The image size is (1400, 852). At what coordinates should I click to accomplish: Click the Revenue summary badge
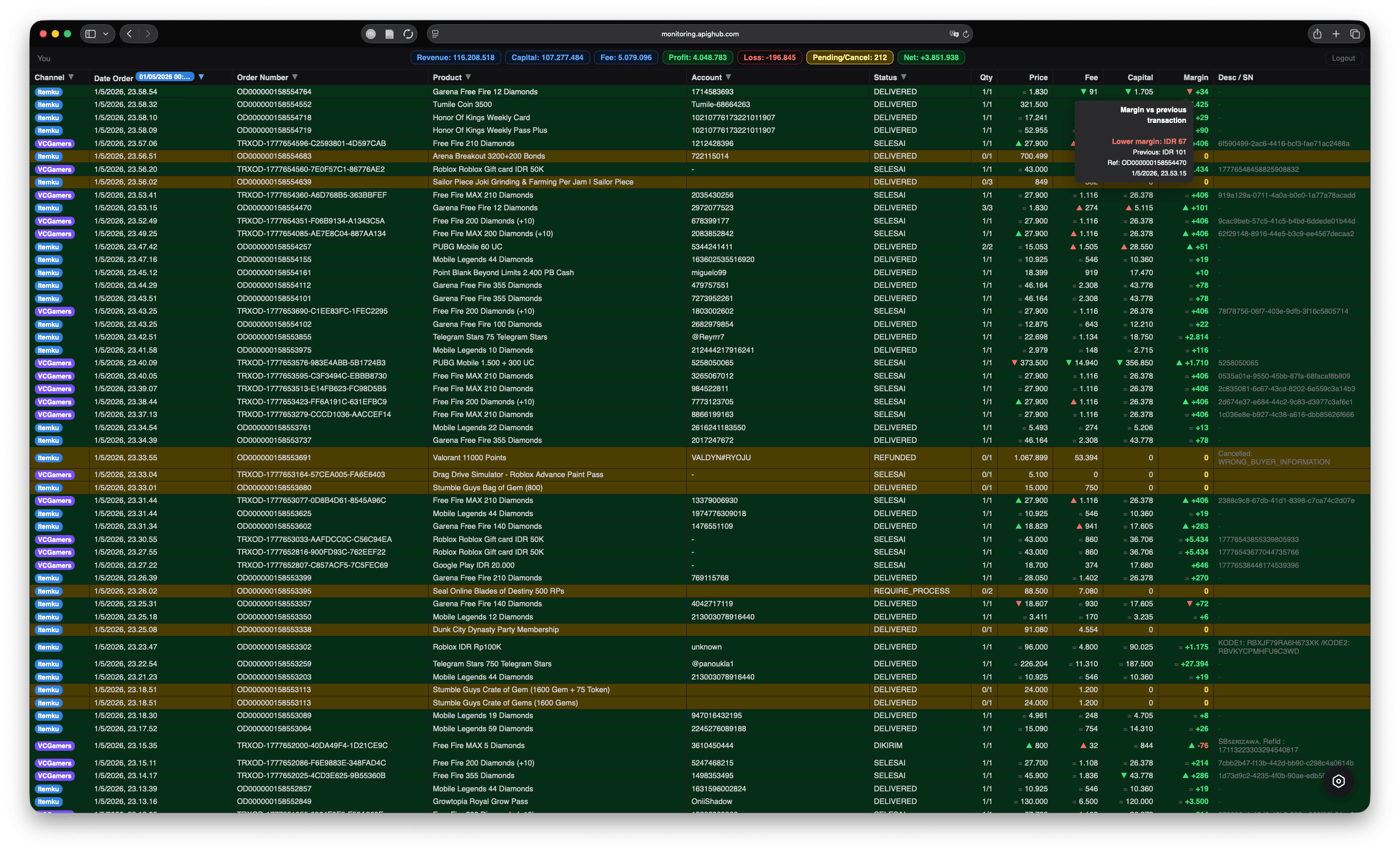455,57
